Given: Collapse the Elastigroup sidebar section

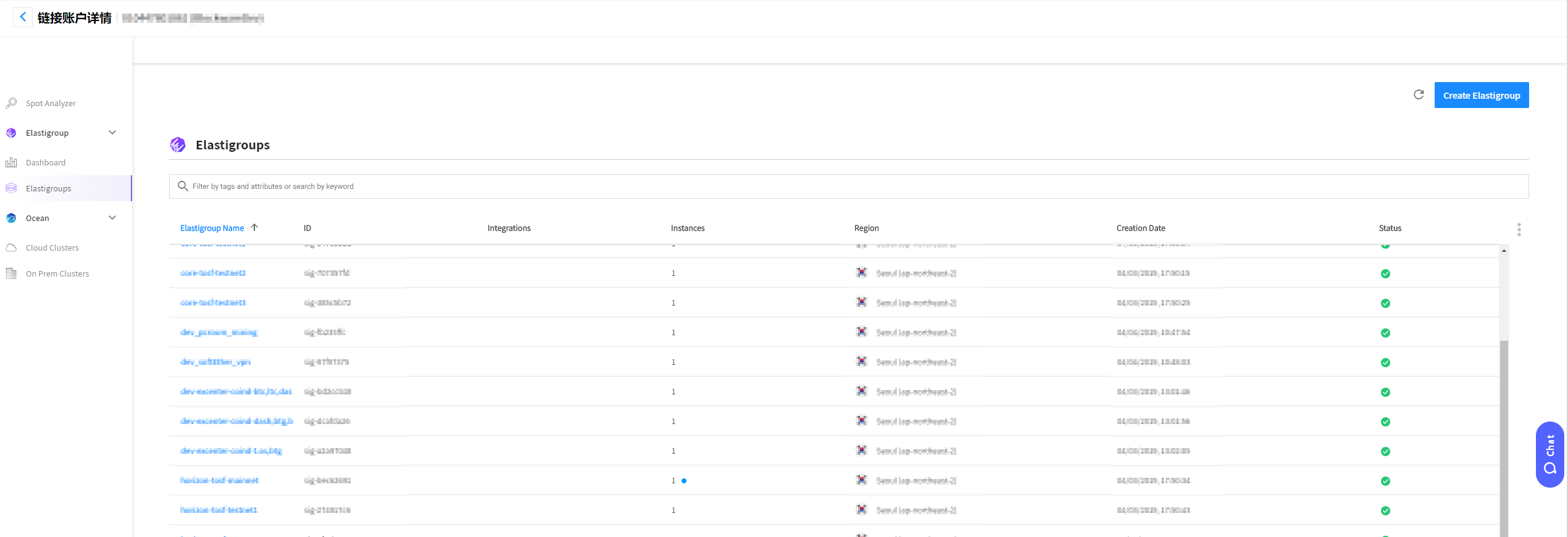Looking at the screenshot, I should [112, 133].
